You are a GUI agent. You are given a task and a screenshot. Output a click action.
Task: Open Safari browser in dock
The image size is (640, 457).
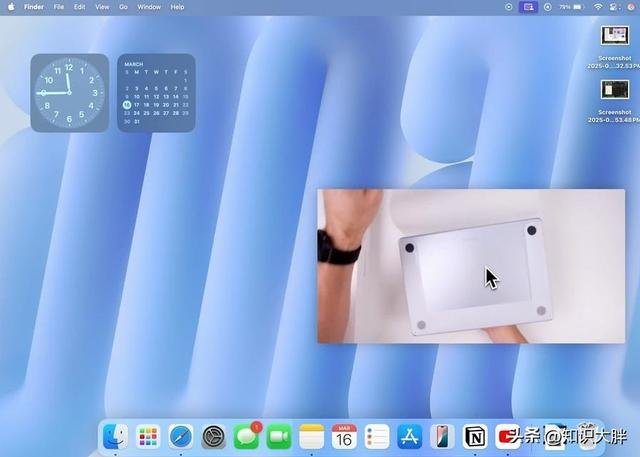click(180, 436)
